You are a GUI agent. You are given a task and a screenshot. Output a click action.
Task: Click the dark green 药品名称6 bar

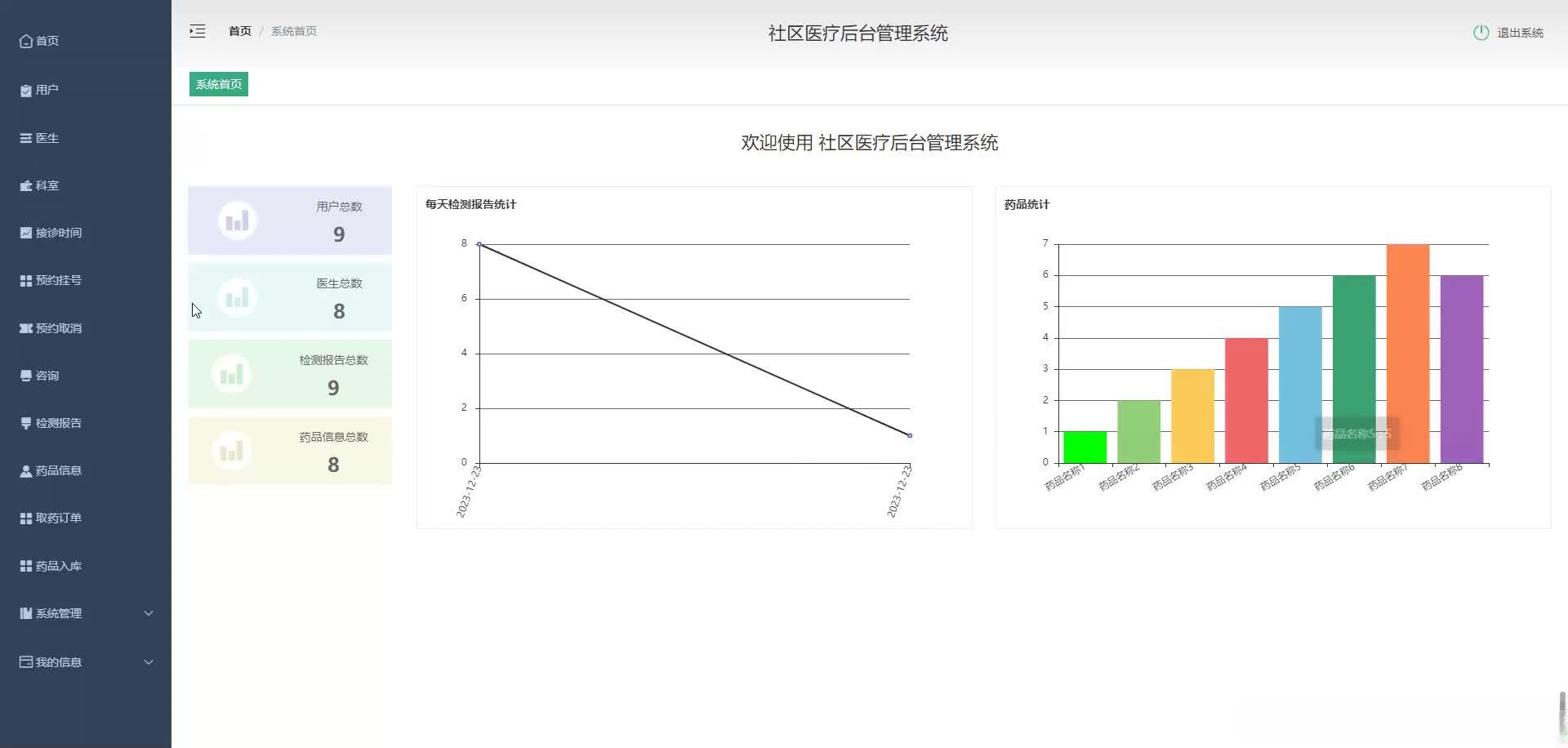(x=1354, y=369)
